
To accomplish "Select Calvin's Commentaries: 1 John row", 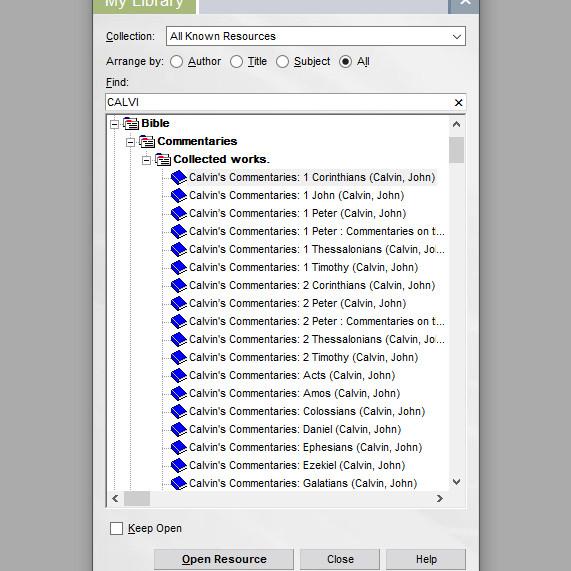I will 296,196.
